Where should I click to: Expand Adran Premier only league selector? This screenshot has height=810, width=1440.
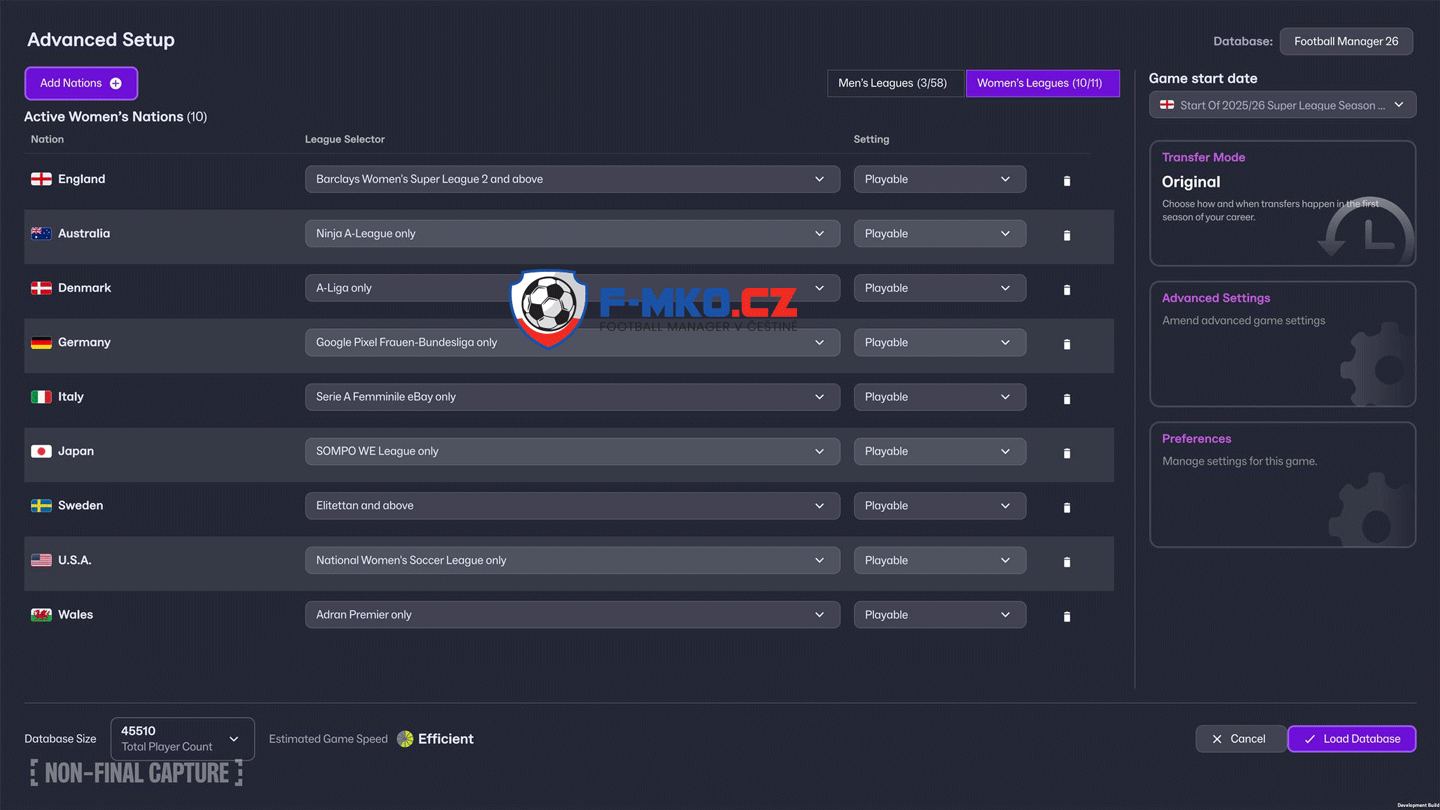click(x=572, y=615)
